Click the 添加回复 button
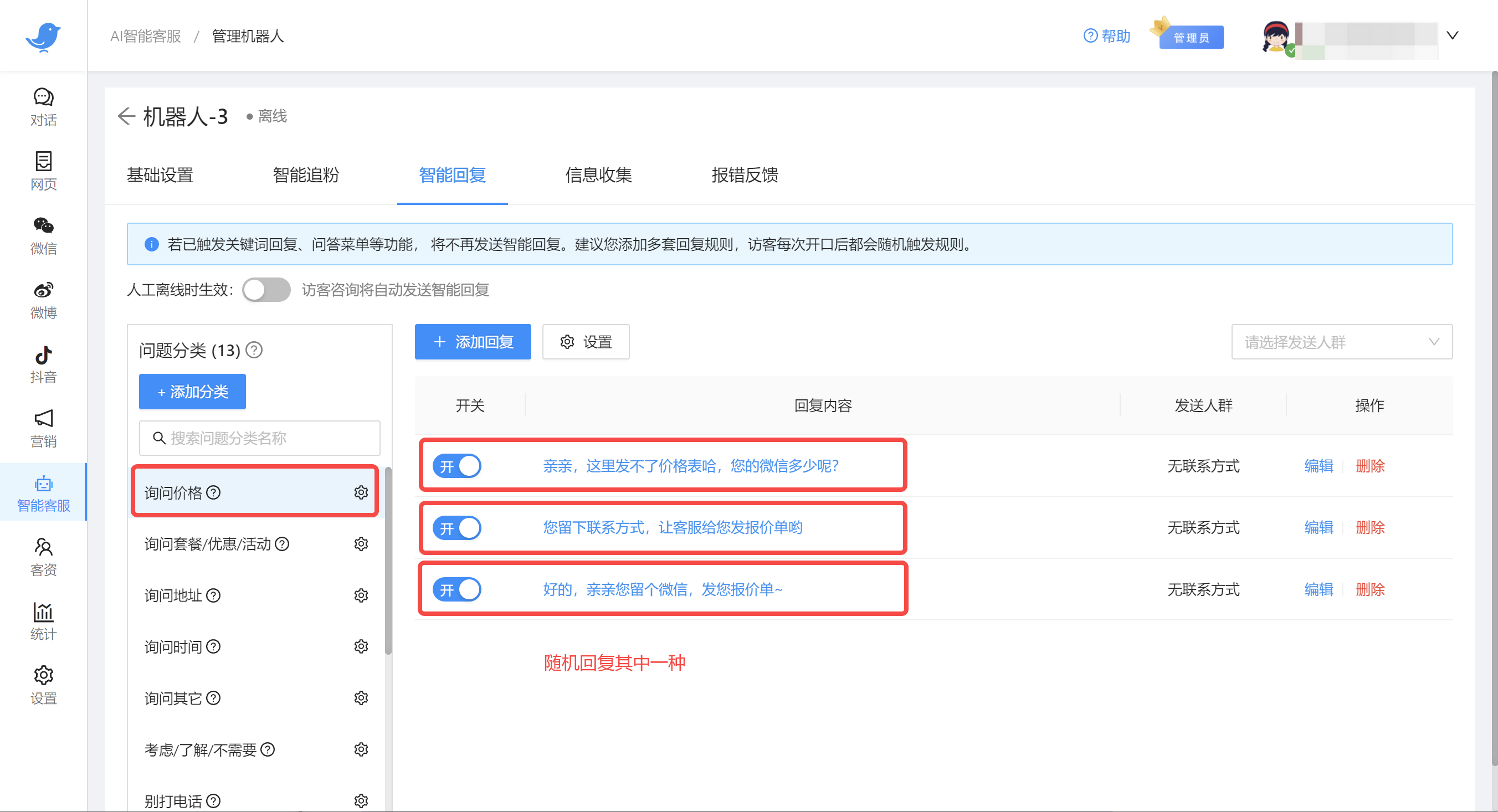 coord(473,342)
